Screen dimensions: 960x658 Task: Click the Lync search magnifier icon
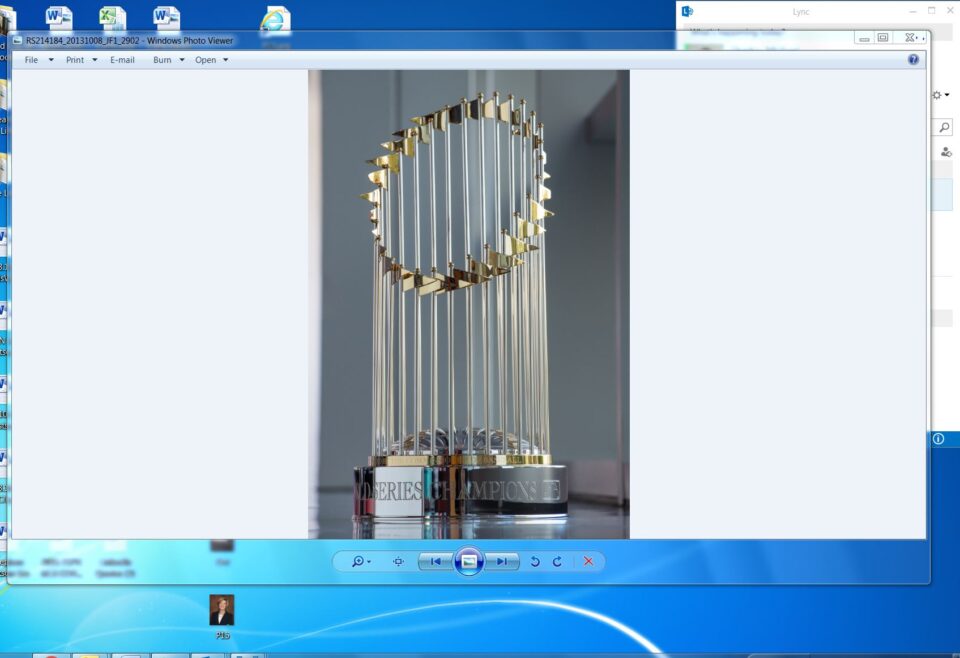click(945, 127)
